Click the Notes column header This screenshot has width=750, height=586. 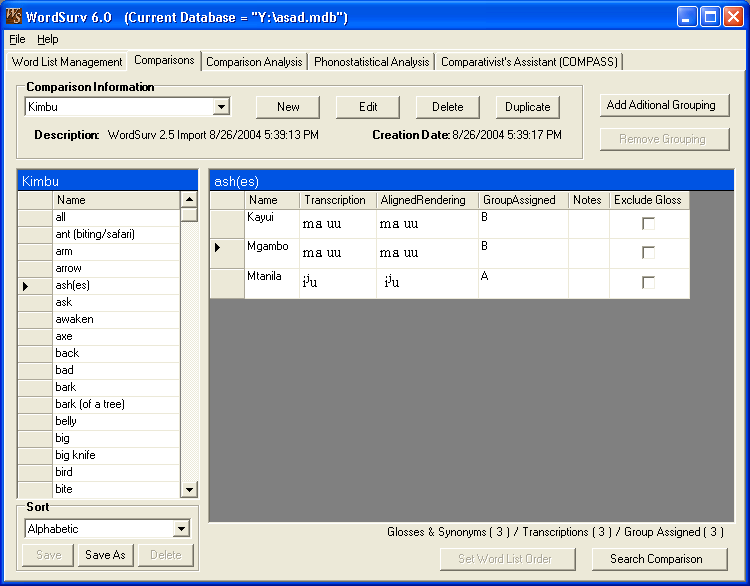(589, 200)
